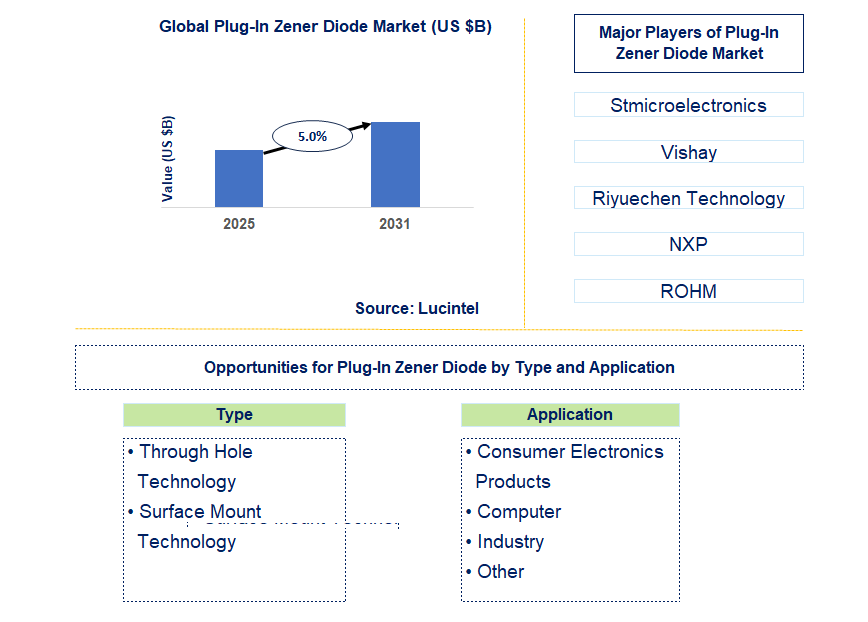Image resolution: width=868 pixels, height=622 pixels.
Task: Click the 'Through Hole Technology' bullet item
Action: coord(190,466)
